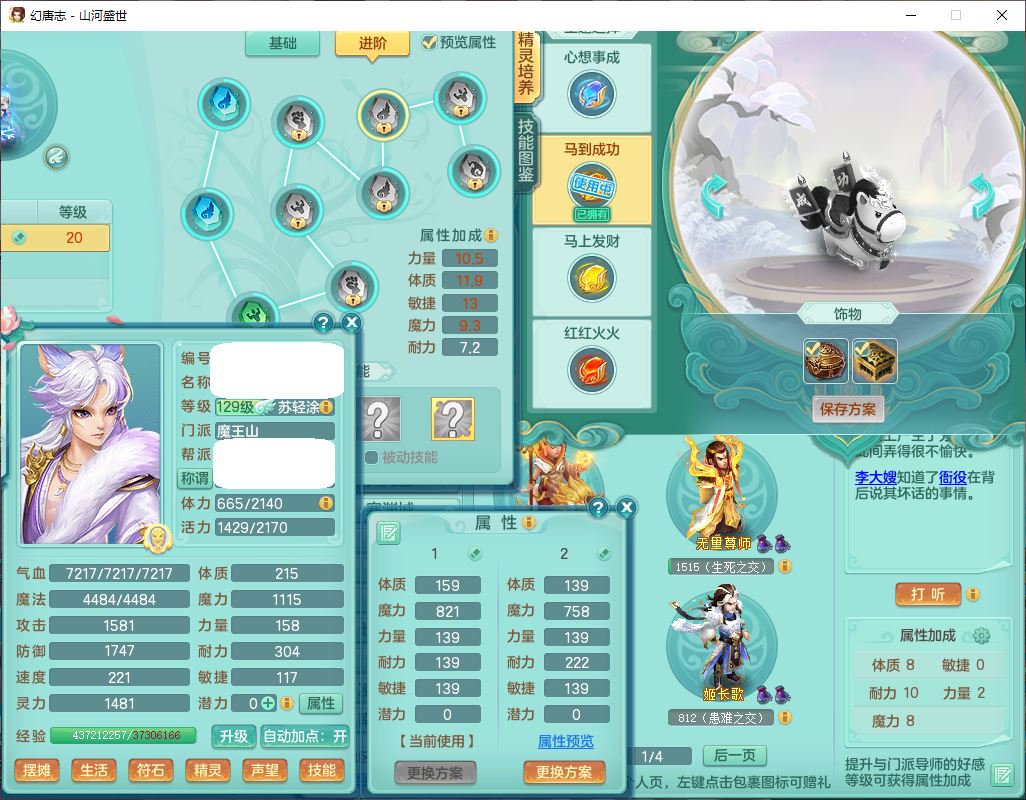1026x800 pixels.
Task: Close the 属性 panel
Action: pyautogui.click(x=626, y=508)
